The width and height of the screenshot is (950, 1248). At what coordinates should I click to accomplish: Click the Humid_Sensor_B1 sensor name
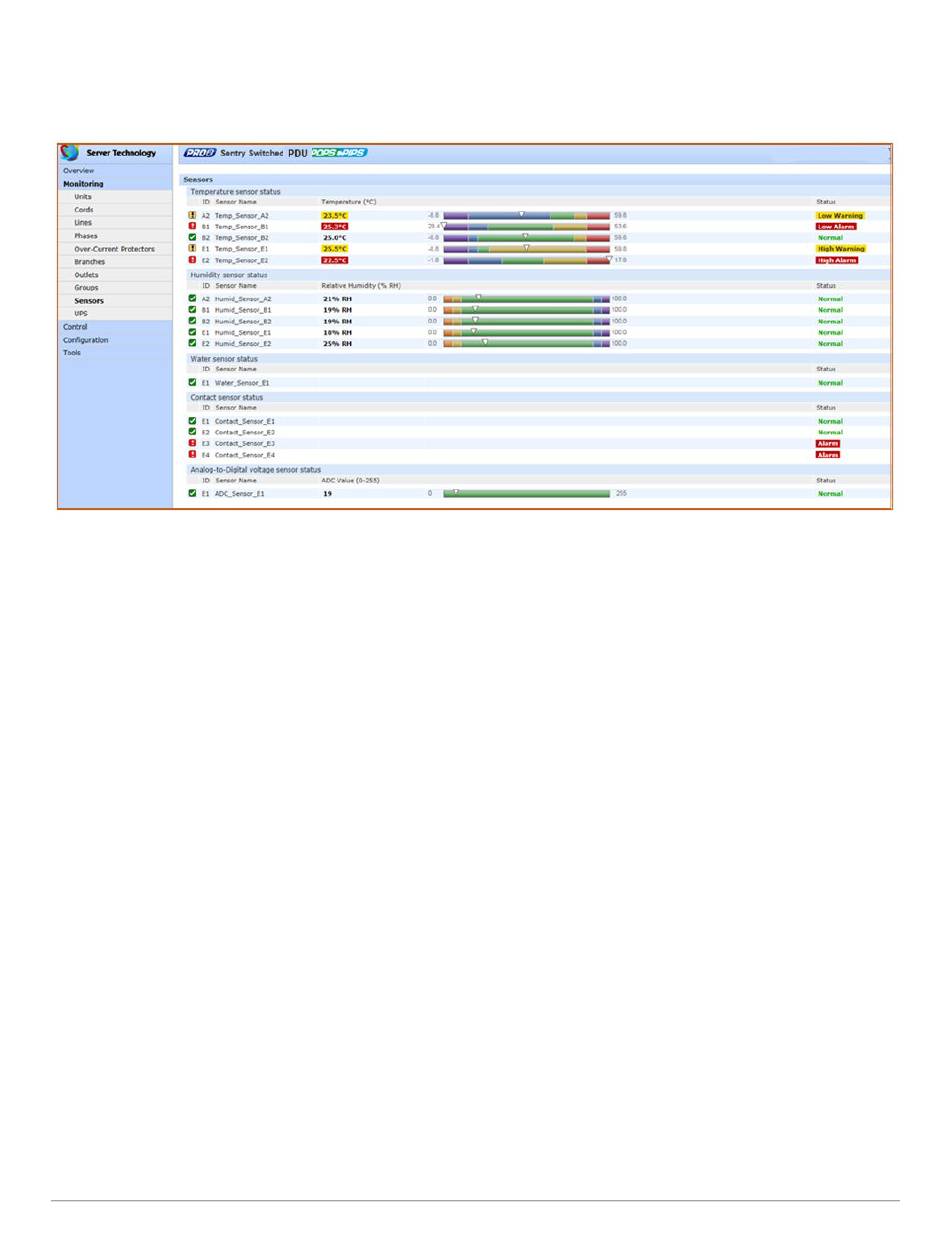(243, 310)
